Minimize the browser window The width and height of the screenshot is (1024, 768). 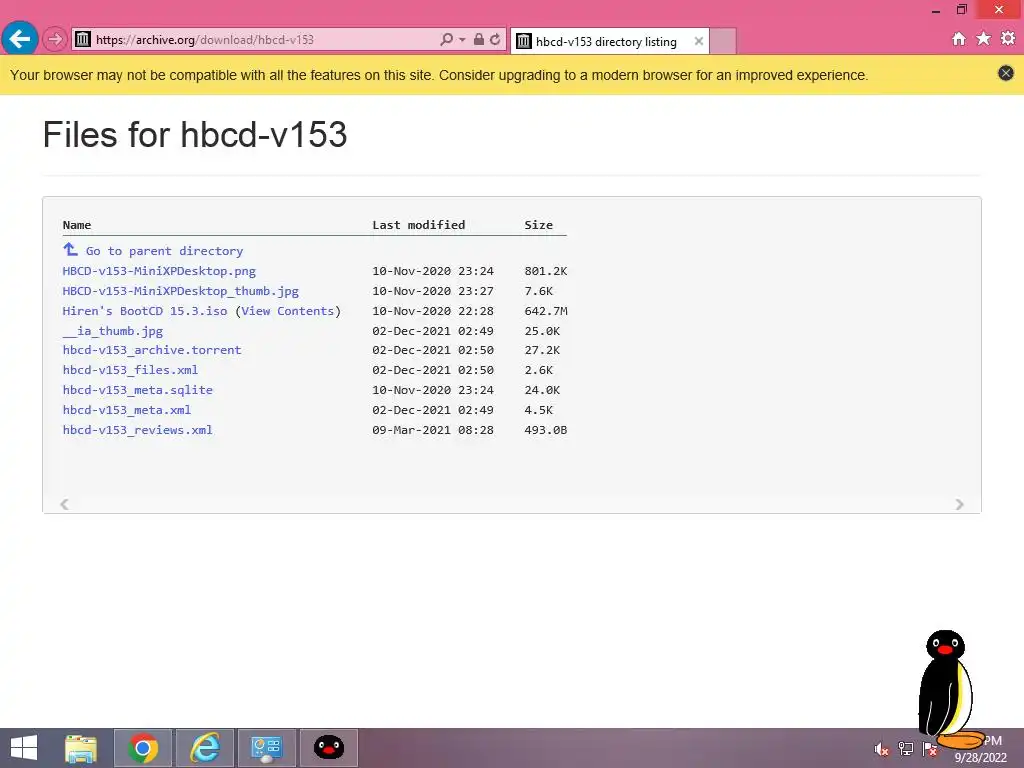click(936, 10)
